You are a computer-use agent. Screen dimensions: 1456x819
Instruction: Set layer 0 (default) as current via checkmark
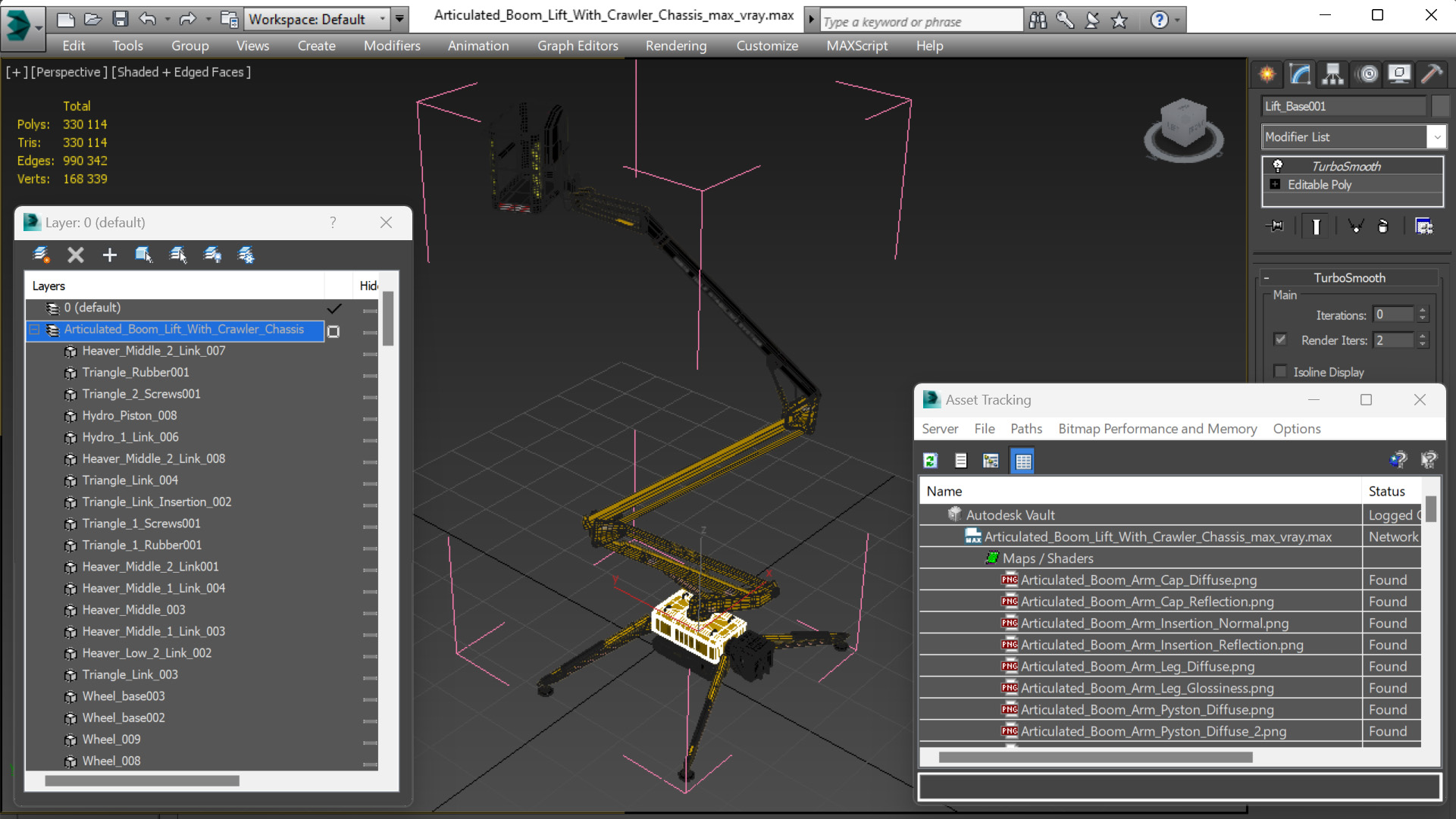click(x=333, y=308)
